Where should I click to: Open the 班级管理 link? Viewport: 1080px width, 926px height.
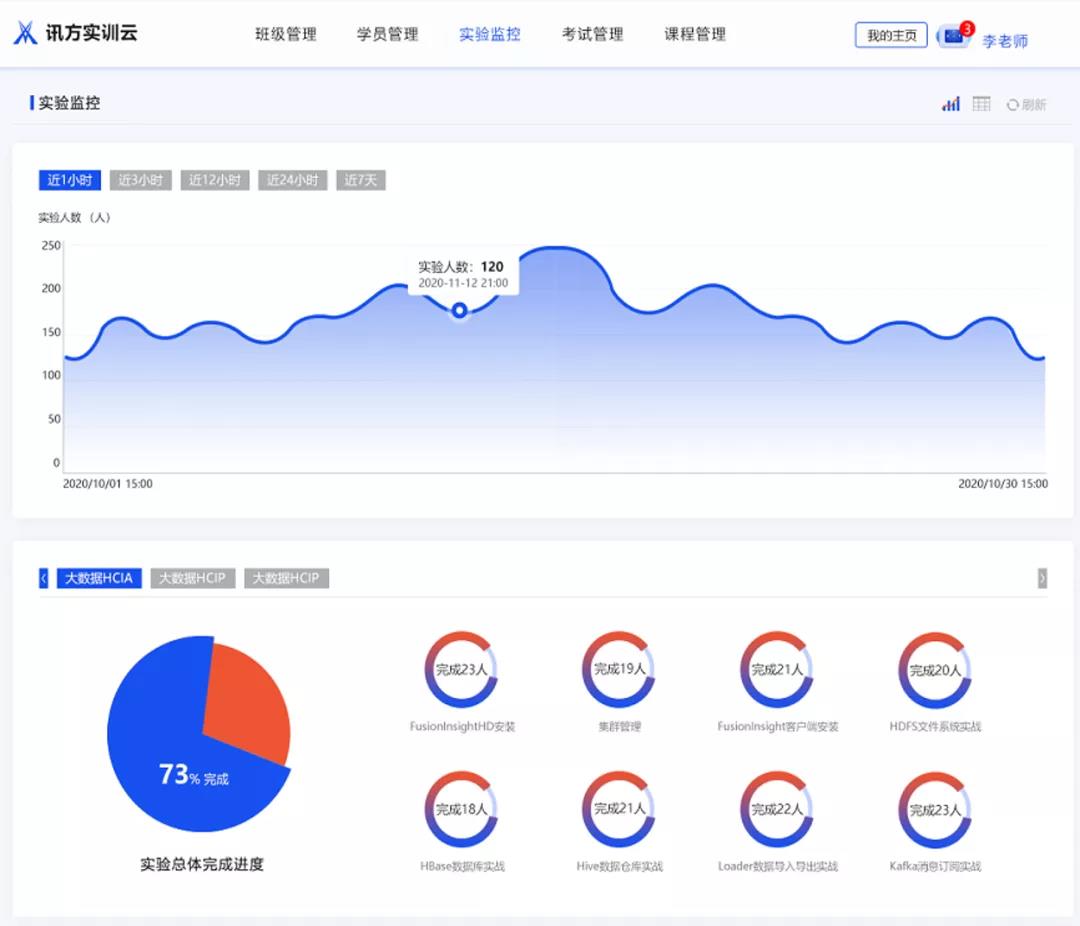[x=286, y=33]
